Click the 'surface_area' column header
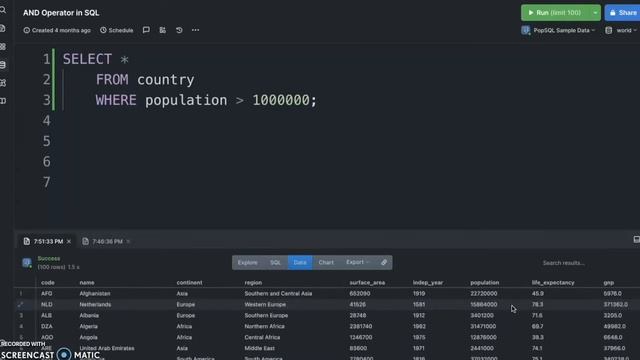Viewport: 640px width, 360px height. [x=367, y=282]
